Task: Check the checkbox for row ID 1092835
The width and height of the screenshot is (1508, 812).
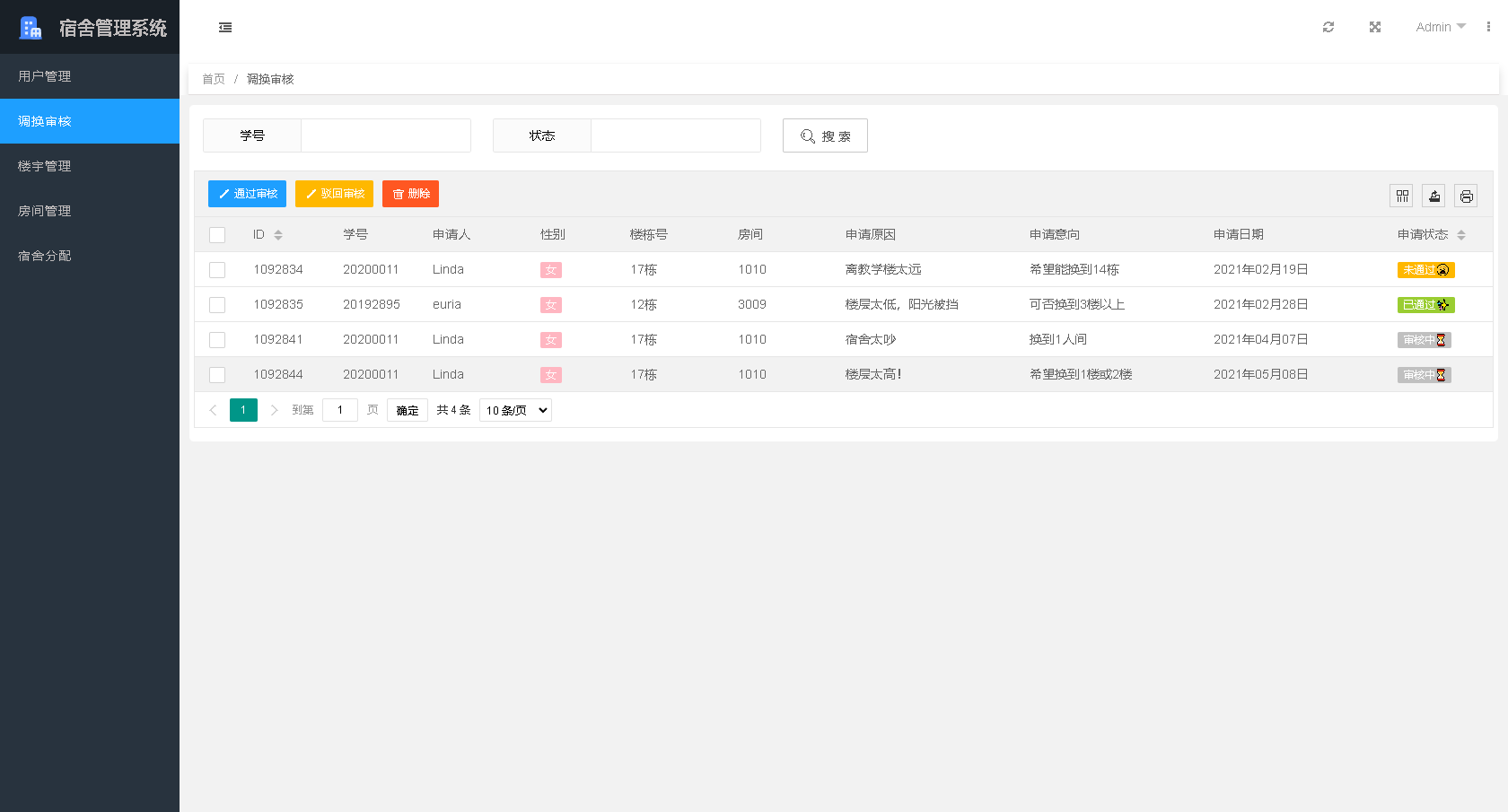Action: coord(217,304)
